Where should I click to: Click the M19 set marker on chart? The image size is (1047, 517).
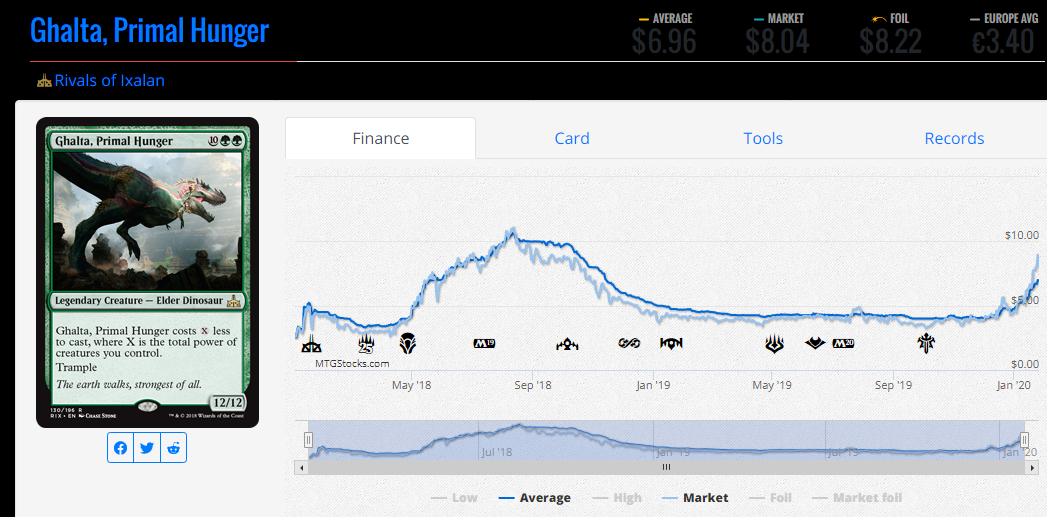click(484, 343)
